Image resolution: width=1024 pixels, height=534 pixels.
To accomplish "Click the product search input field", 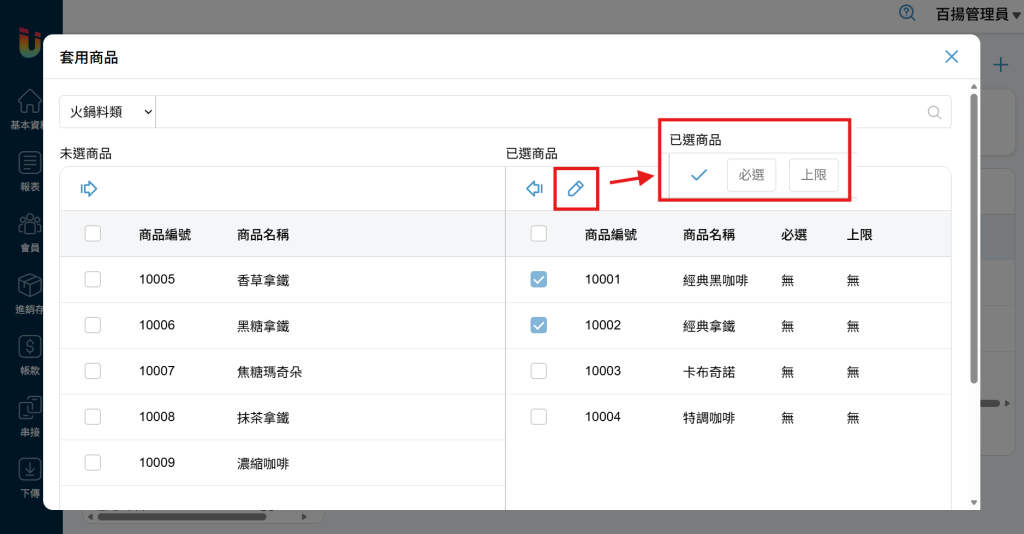I will (540, 112).
